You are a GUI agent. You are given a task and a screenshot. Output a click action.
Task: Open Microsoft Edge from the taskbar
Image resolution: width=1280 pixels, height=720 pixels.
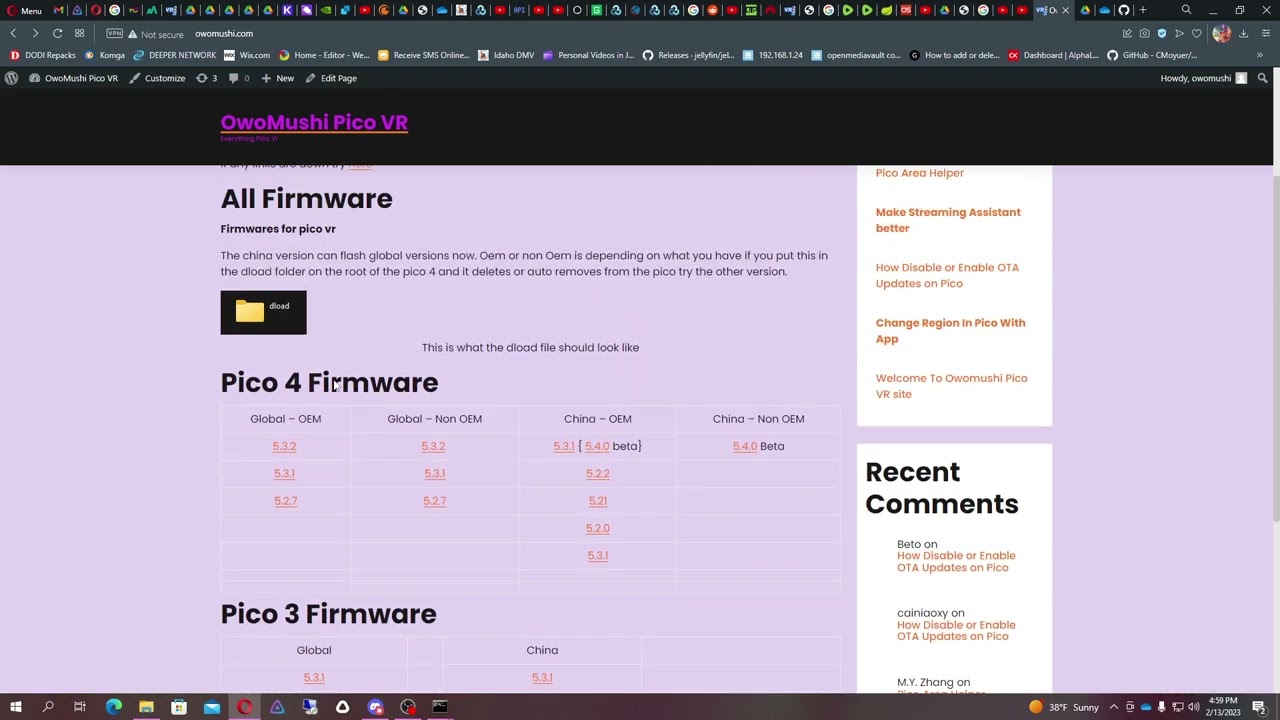113,707
